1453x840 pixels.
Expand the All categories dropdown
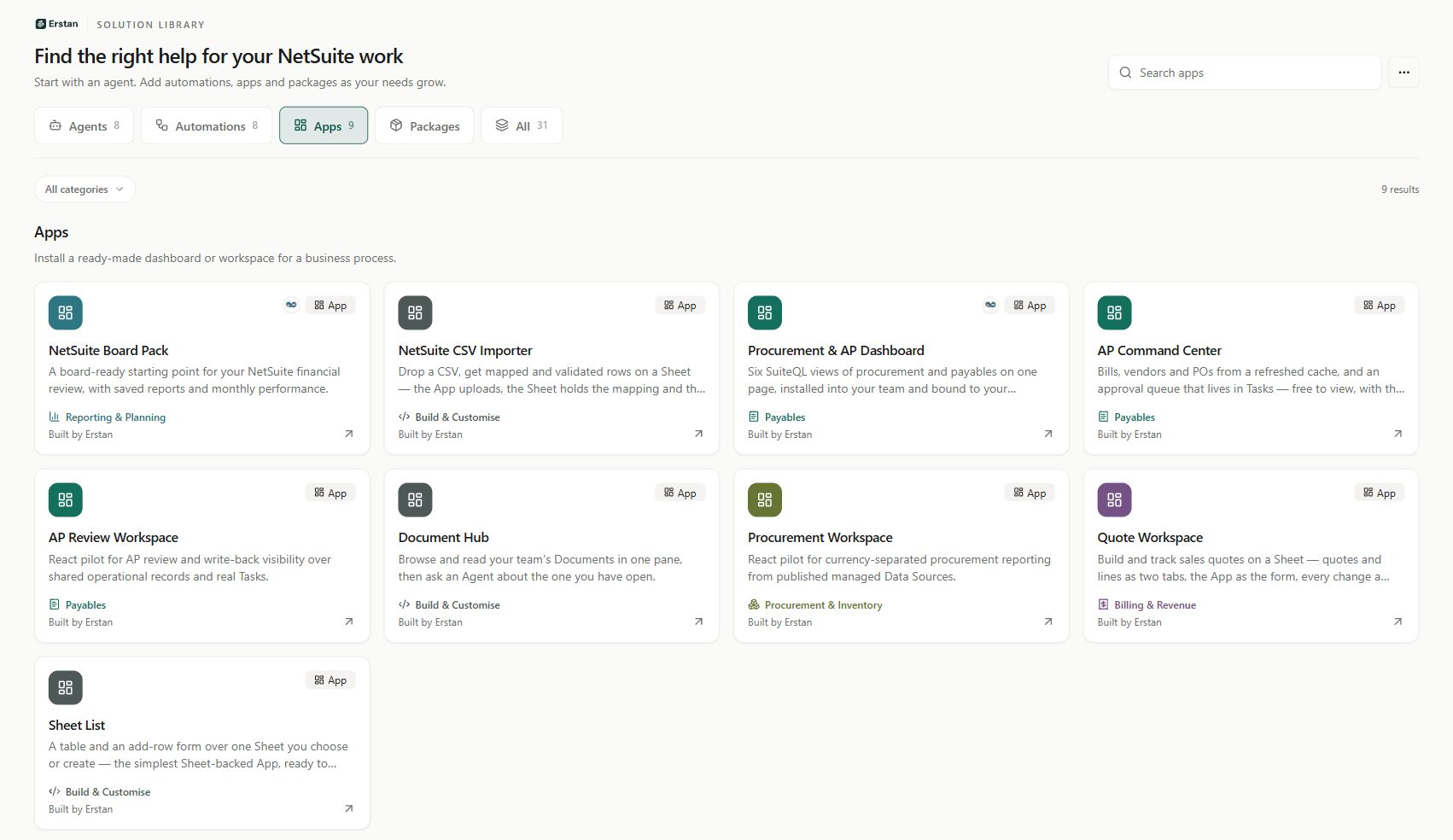[x=85, y=190]
